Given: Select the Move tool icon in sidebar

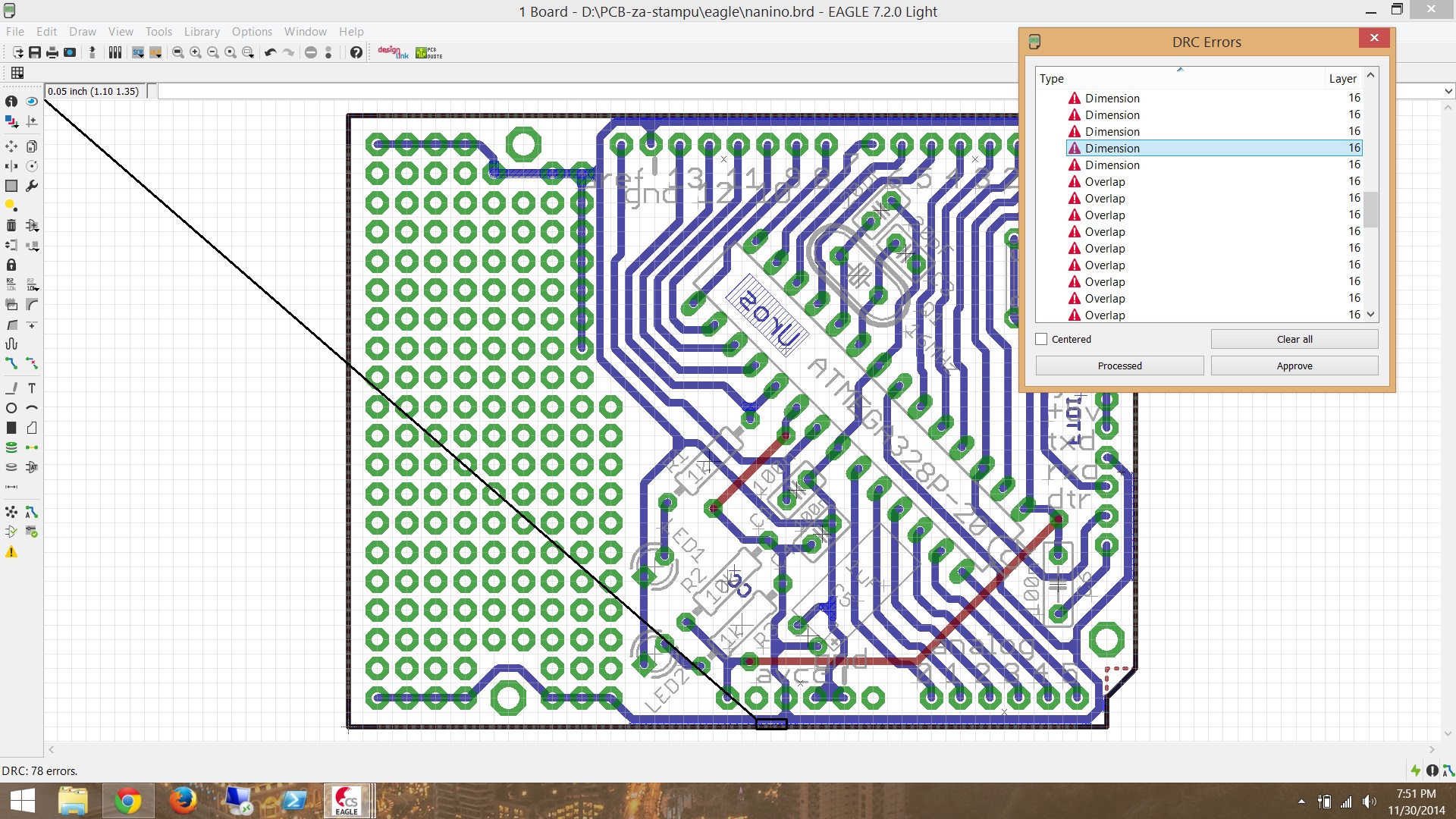Looking at the screenshot, I should pos(11,146).
